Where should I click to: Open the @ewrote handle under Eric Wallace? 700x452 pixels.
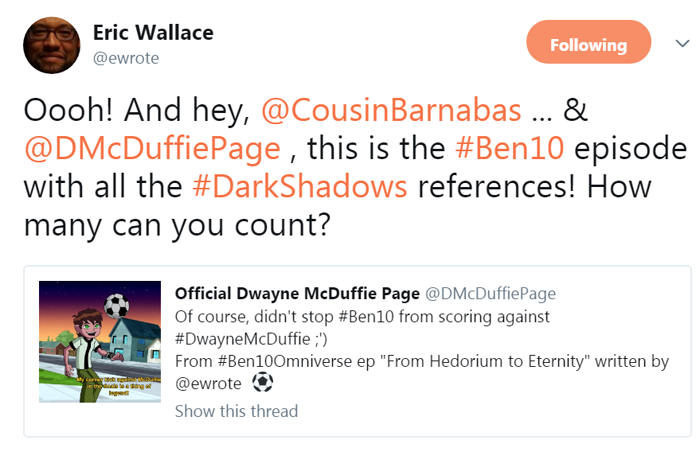point(126,58)
